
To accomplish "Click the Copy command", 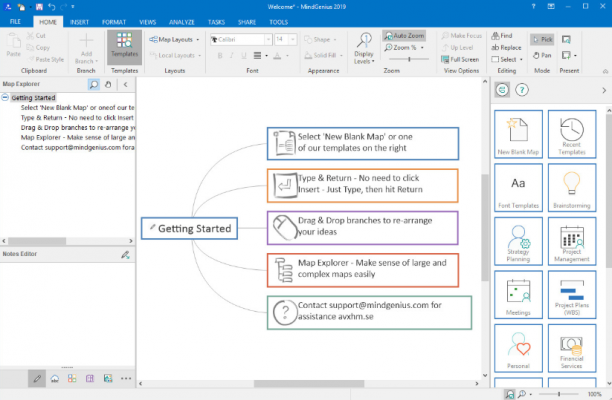I will (38, 48).
